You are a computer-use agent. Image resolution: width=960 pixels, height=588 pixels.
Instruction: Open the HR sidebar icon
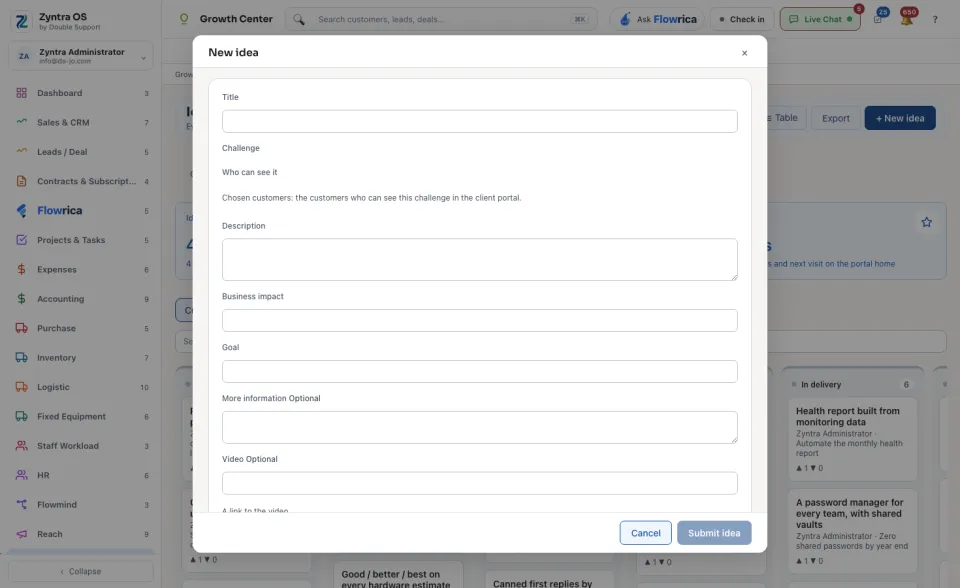(x=21, y=475)
